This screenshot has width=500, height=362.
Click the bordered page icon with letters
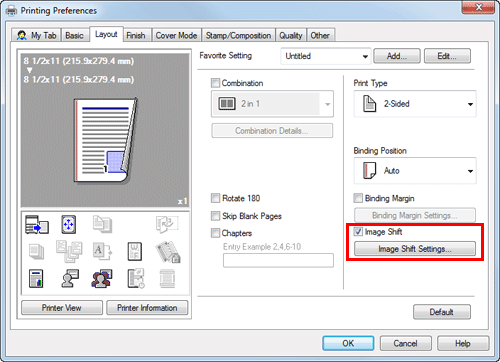(x=135, y=251)
